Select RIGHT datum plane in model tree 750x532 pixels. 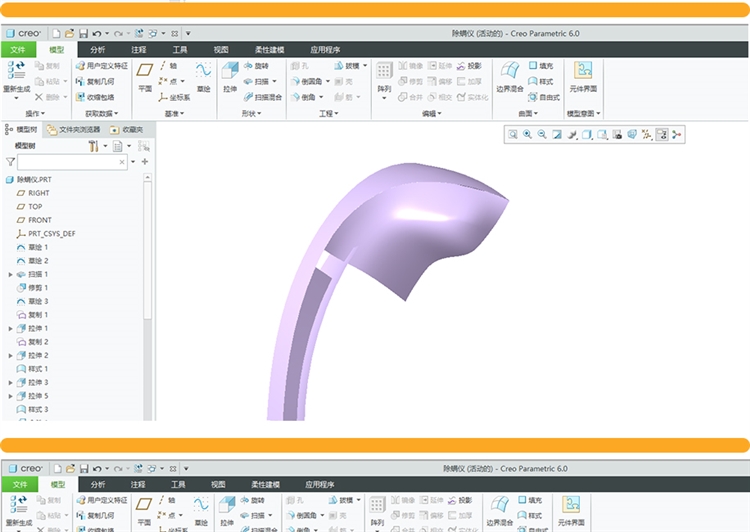click(x=33, y=193)
